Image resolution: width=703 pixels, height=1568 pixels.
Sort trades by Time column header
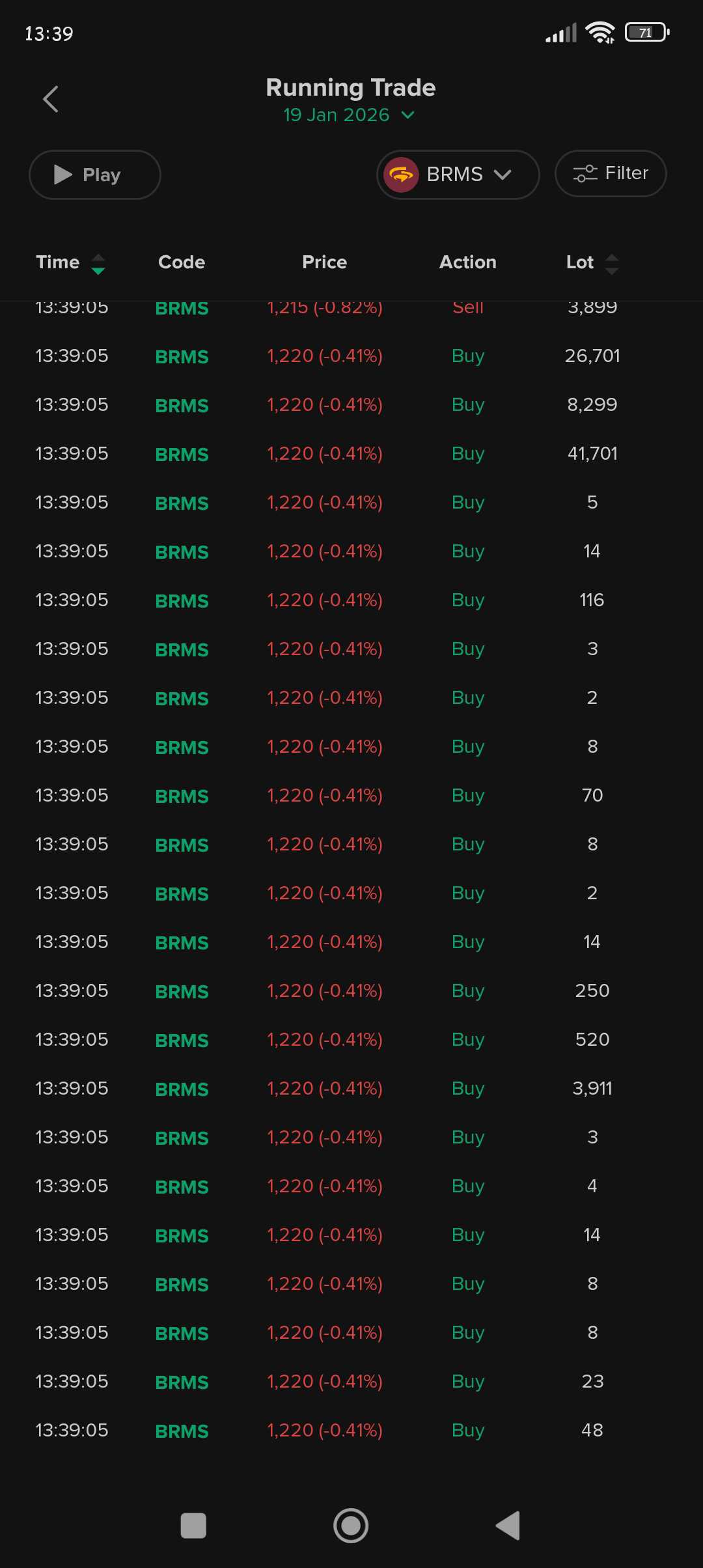pyautogui.click(x=58, y=262)
